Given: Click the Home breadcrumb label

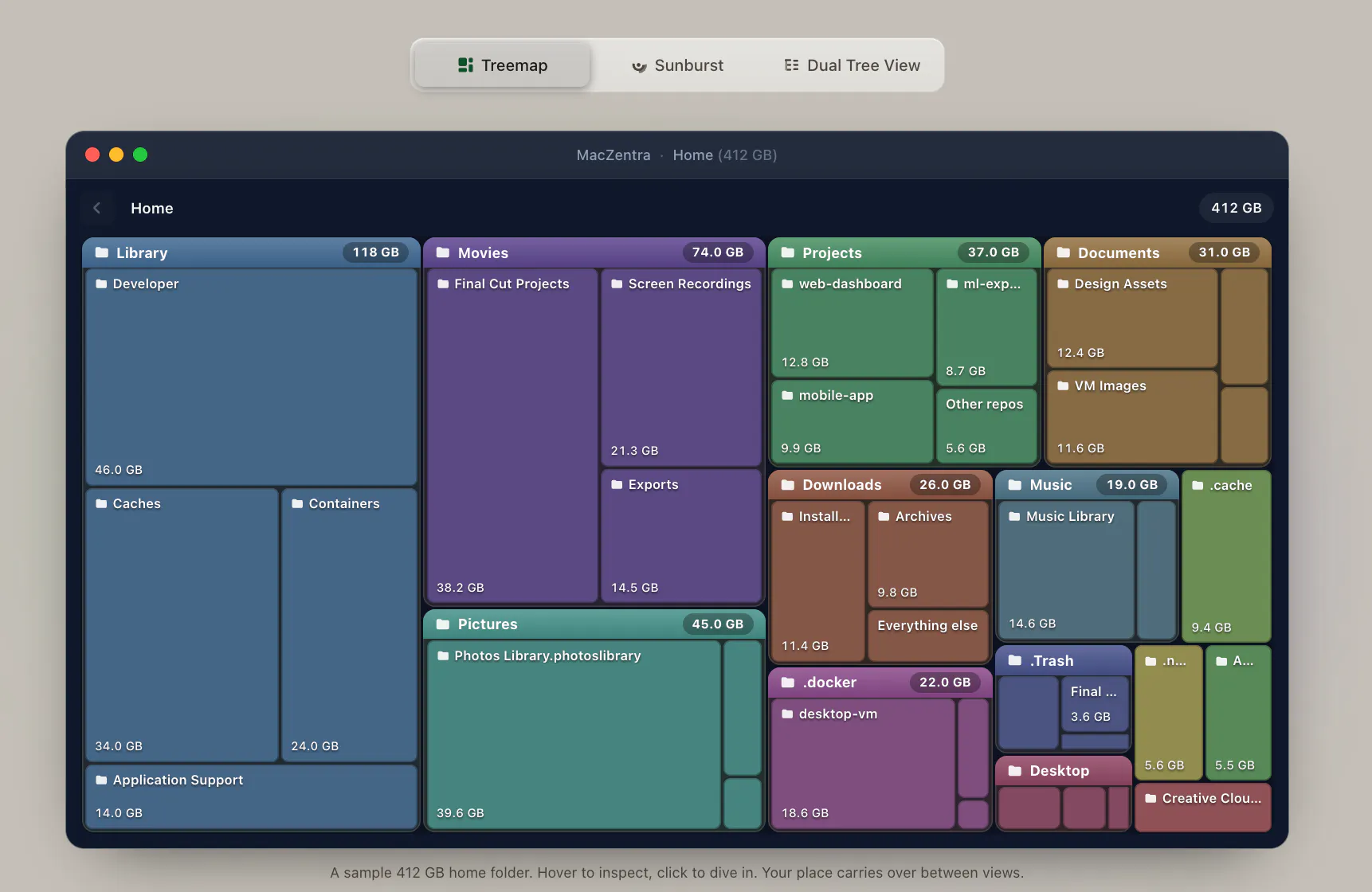Looking at the screenshot, I should [x=152, y=208].
